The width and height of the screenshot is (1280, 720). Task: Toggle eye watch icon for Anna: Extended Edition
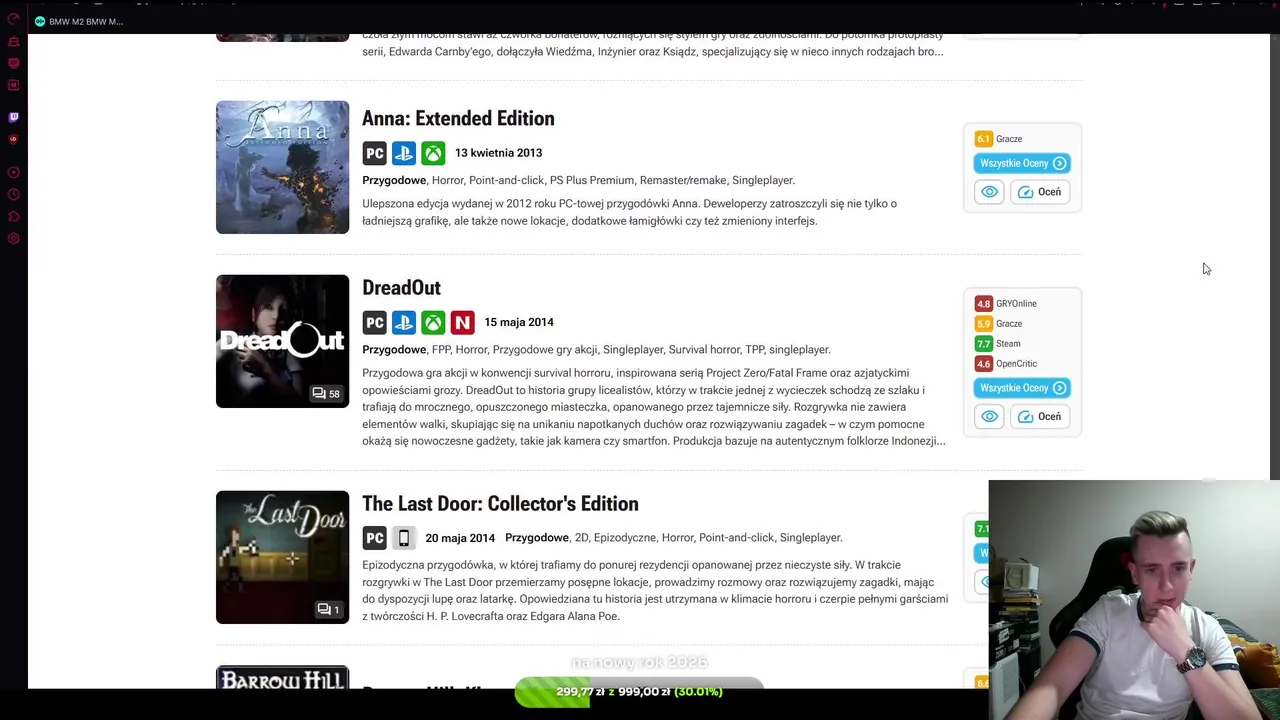point(989,192)
